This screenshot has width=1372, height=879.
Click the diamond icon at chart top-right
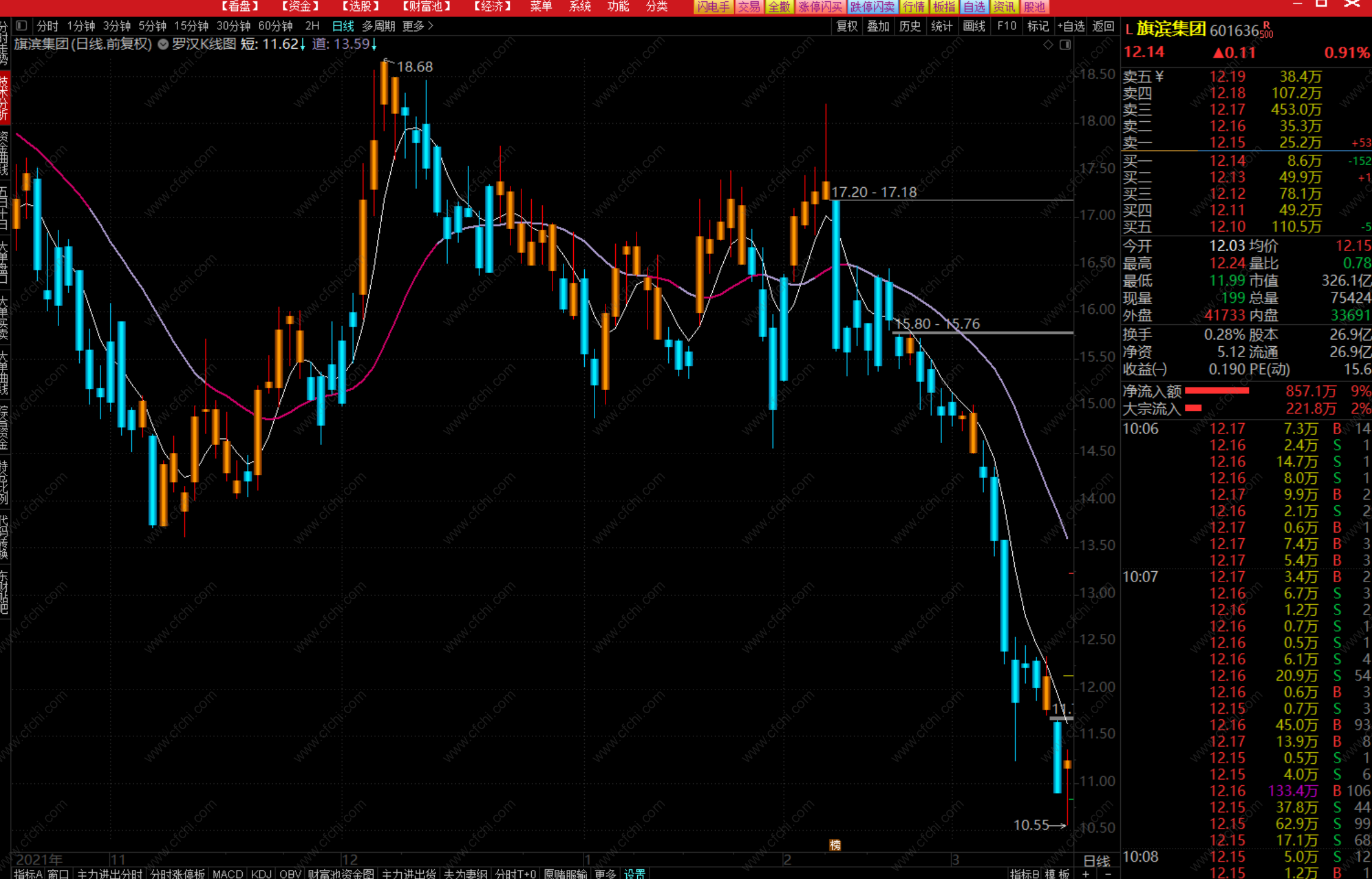[x=1048, y=44]
